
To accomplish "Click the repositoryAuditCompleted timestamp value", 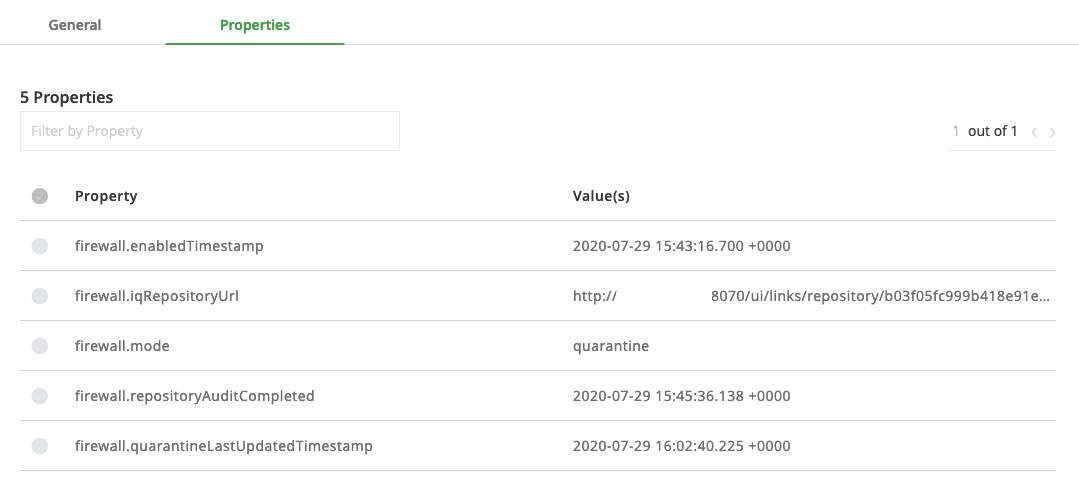I will 681,395.
